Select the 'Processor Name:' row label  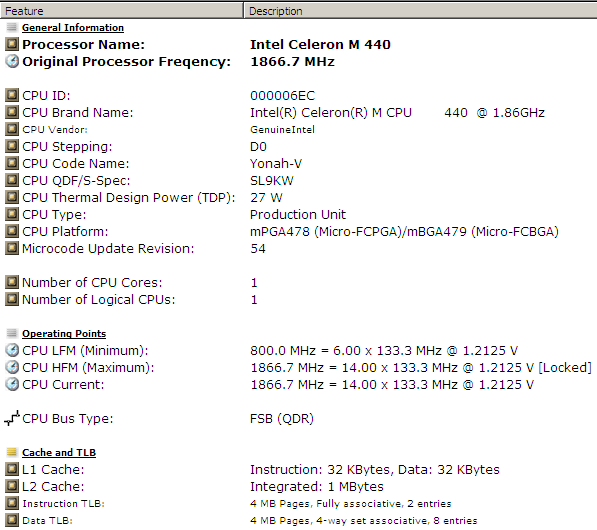tap(83, 45)
